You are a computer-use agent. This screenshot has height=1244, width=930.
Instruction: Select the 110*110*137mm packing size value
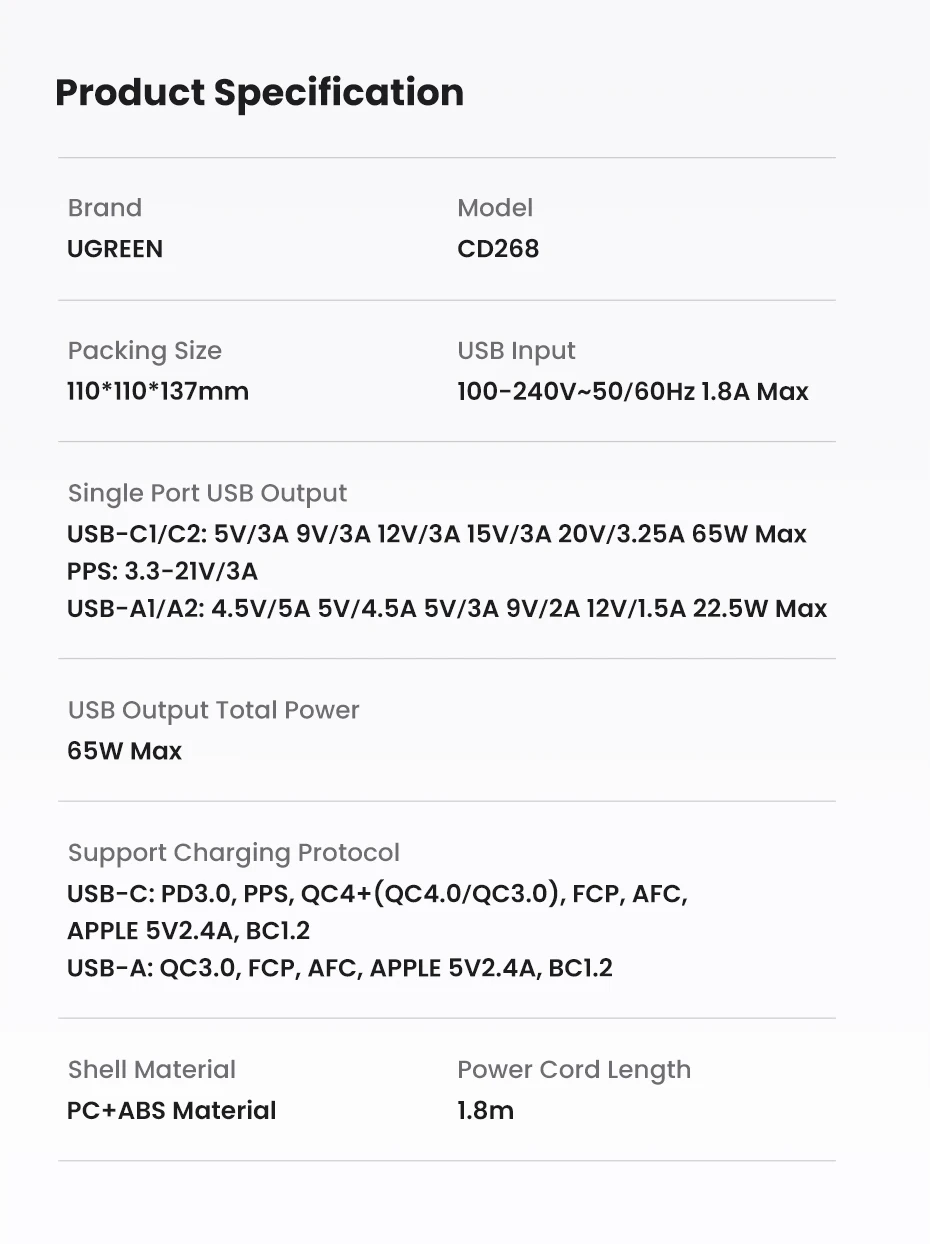pyautogui.click(x=158, y=391)
